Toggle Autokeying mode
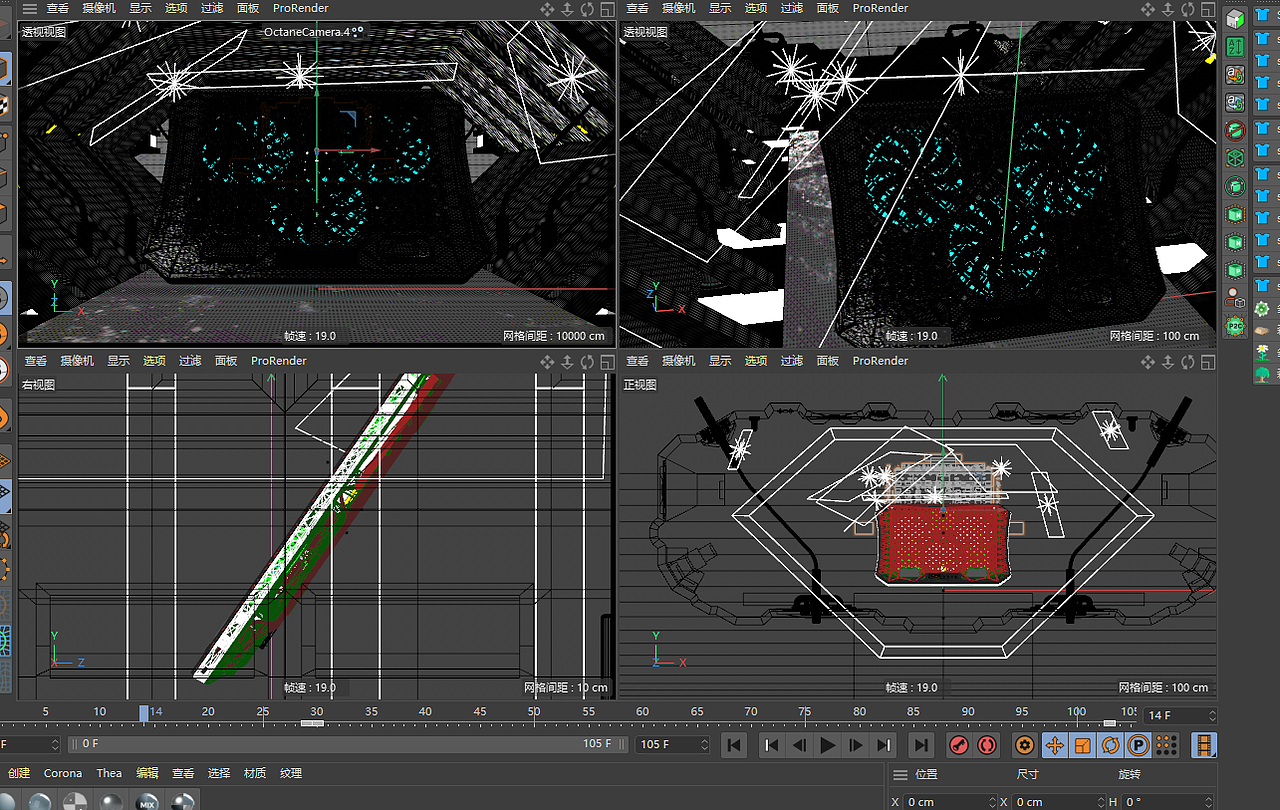 (987, 745)
